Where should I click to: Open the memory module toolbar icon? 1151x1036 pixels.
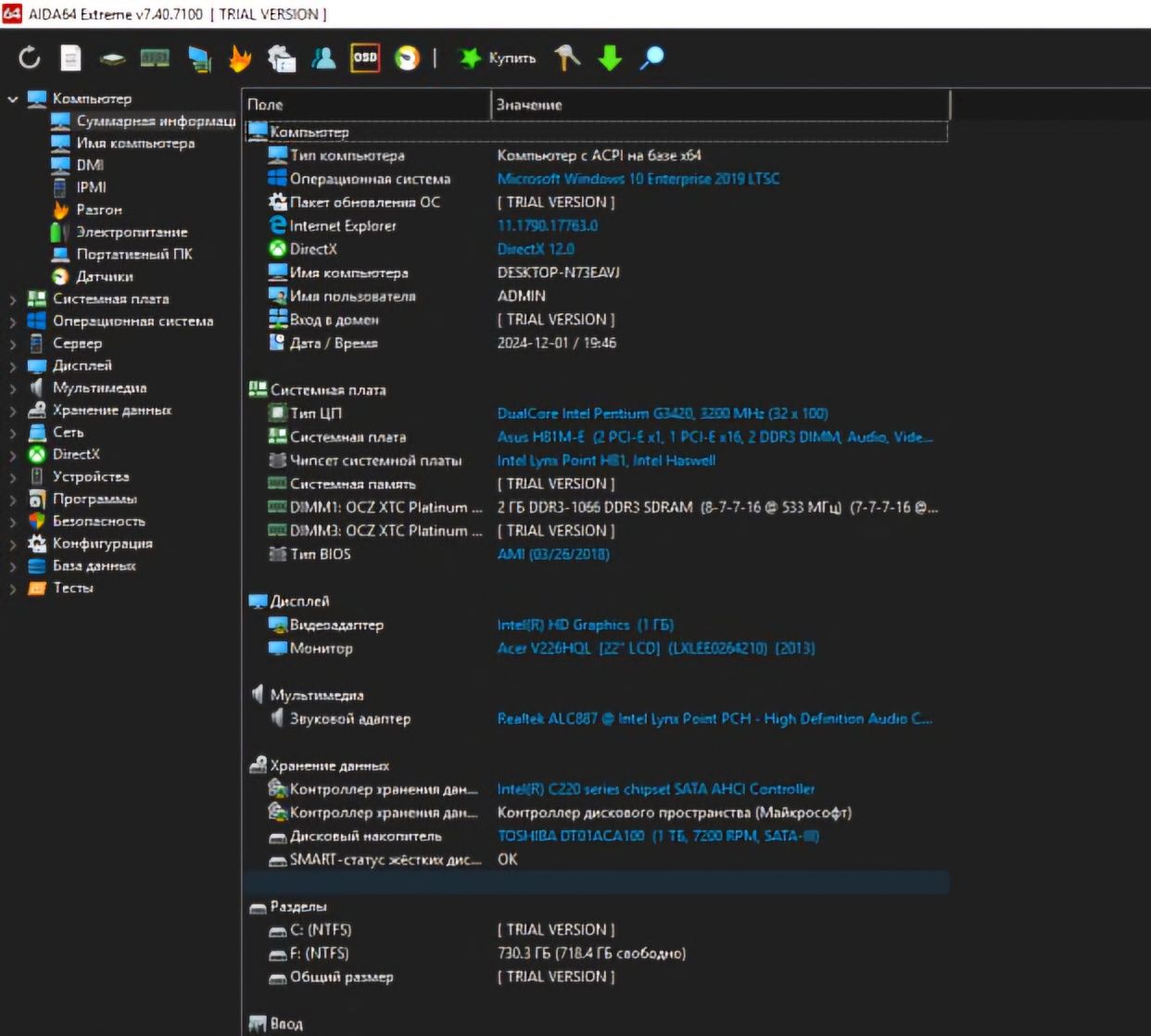click(155, 58)
